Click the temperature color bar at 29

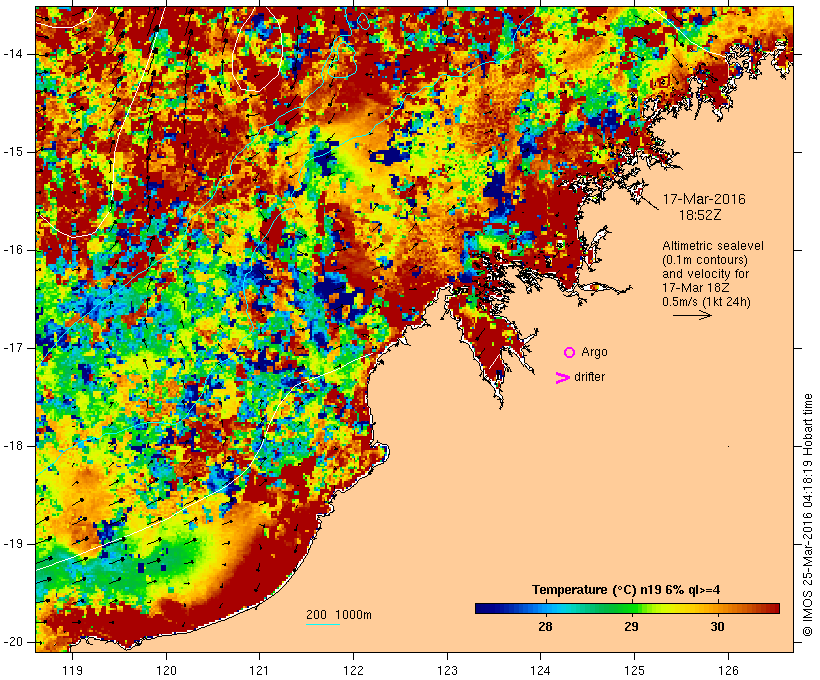coord(632,608)
